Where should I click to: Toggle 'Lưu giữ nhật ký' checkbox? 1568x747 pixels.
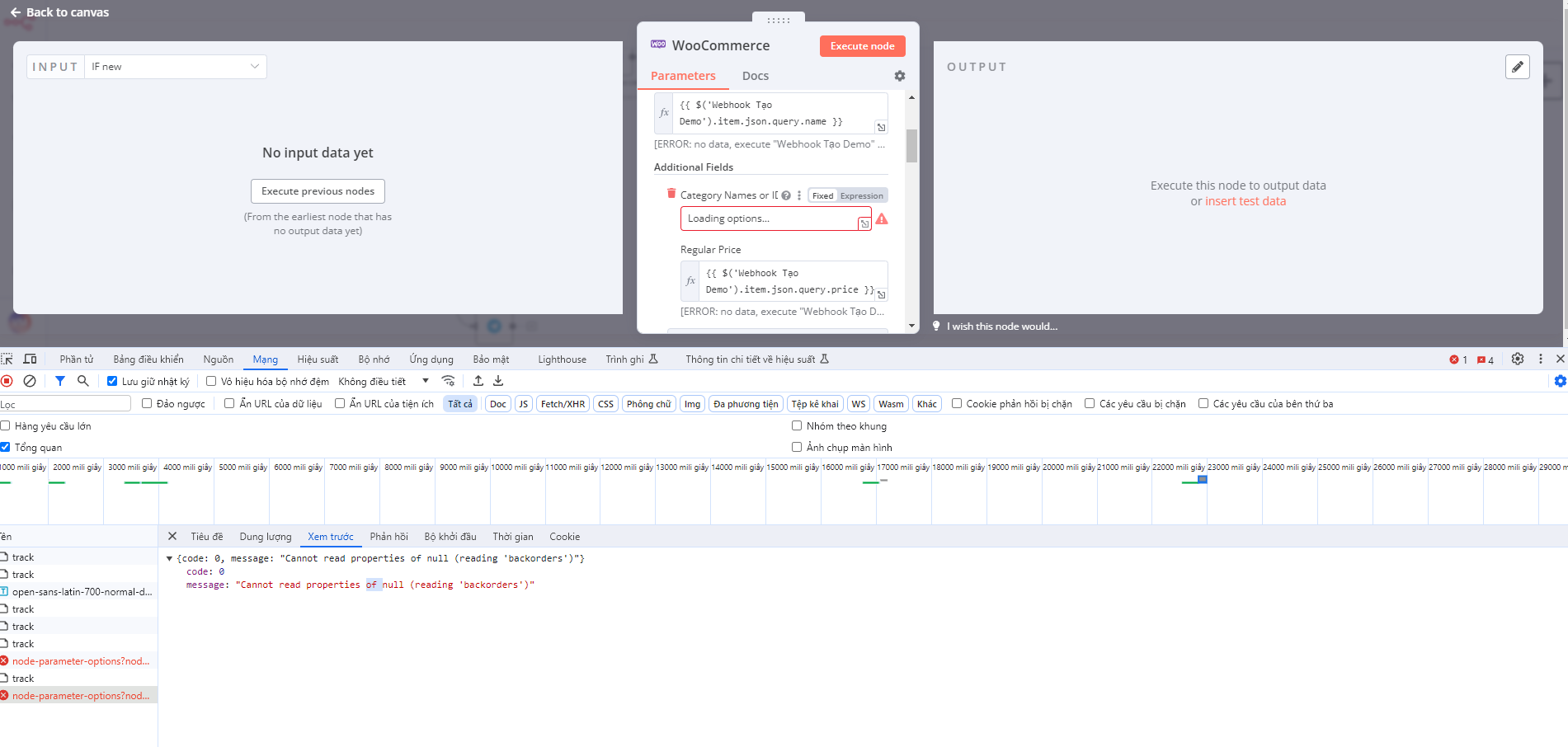(112, 381)
